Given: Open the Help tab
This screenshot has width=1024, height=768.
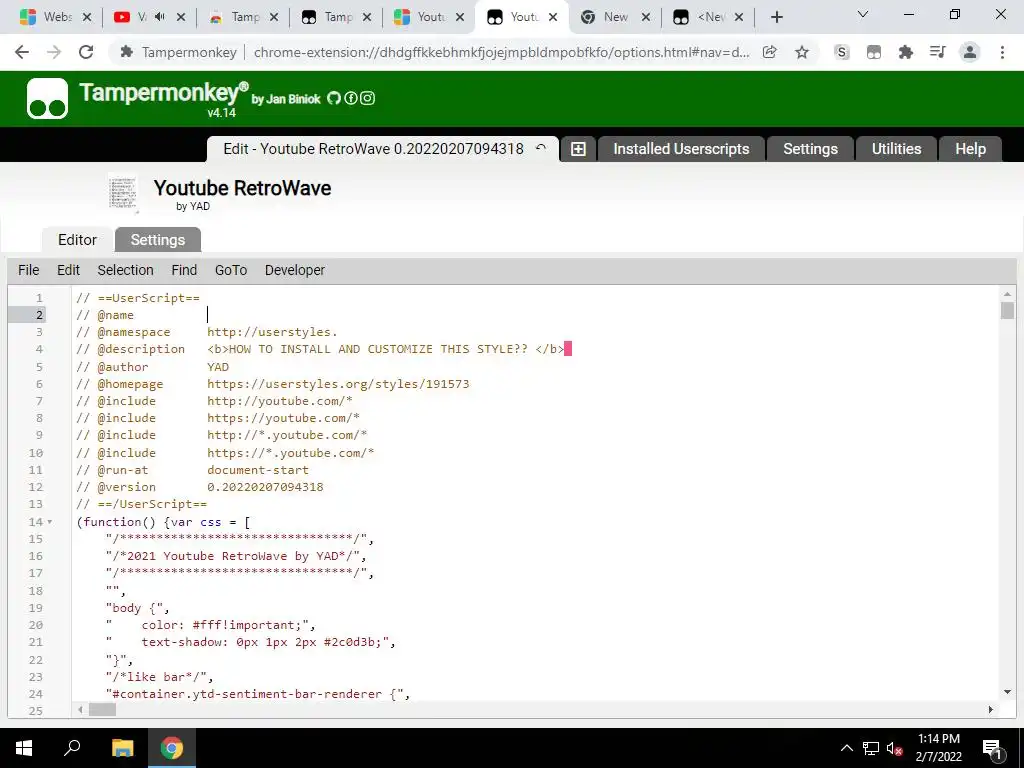Looking at the screenshot, I should [970, 149].
